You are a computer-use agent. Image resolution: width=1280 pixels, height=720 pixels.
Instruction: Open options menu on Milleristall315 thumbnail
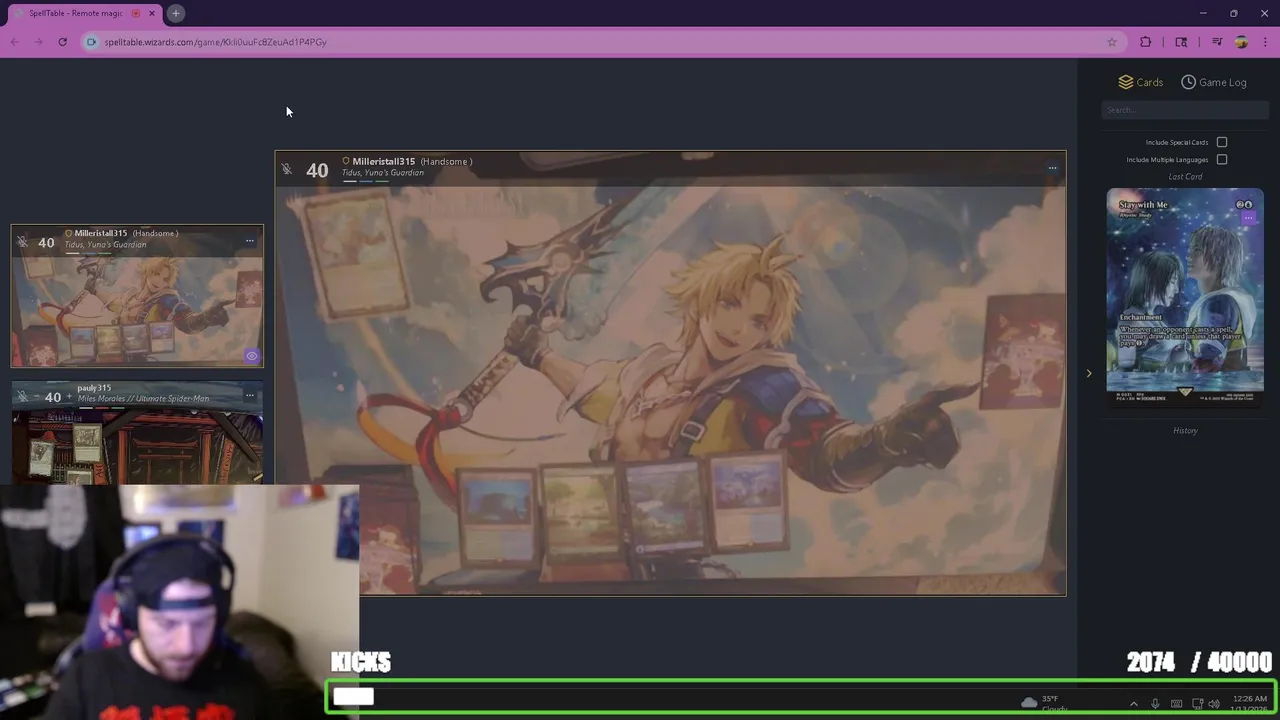(250, 240)
